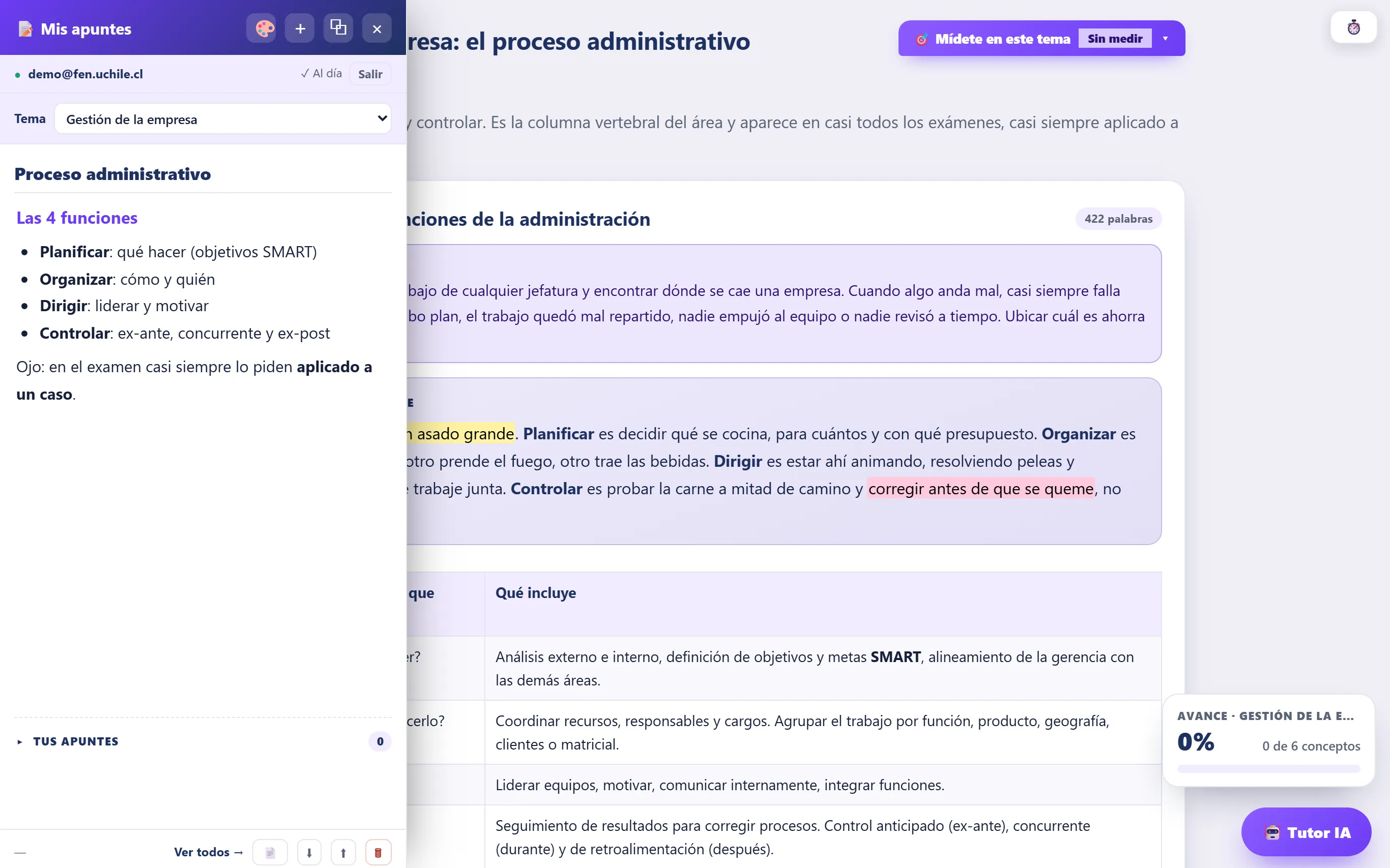Expand the TUS APUNTES section
This screenshot has width=1390, height=868.
pos(76,741)
